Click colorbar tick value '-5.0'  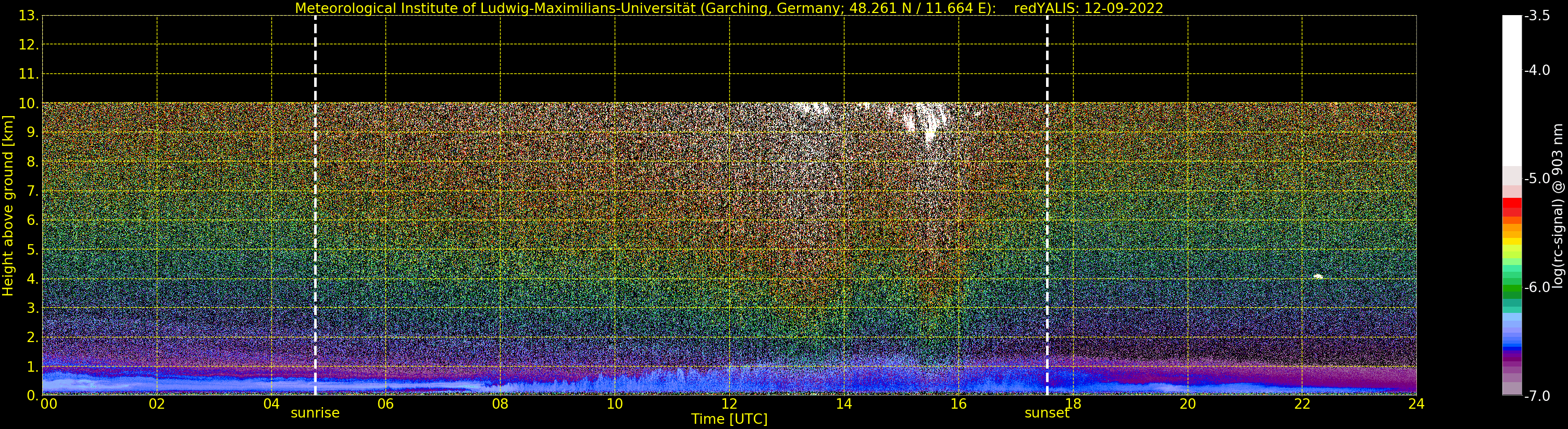[x=1537, y=178]
